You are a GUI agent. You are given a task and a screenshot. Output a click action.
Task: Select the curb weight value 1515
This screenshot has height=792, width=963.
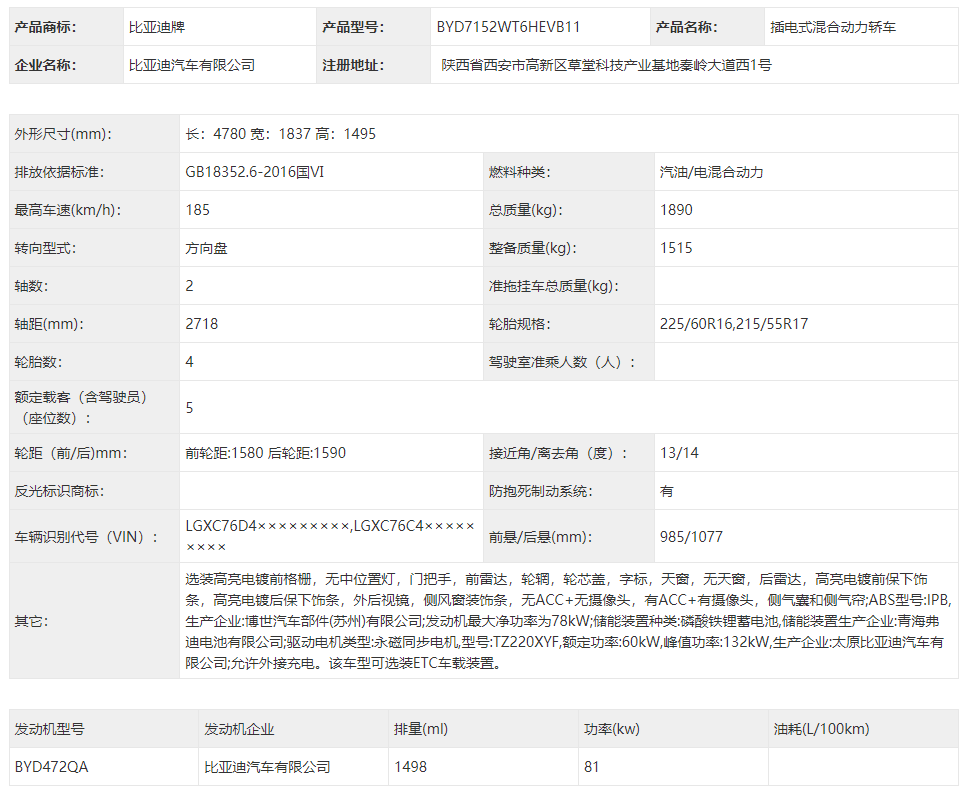point(676,248)
